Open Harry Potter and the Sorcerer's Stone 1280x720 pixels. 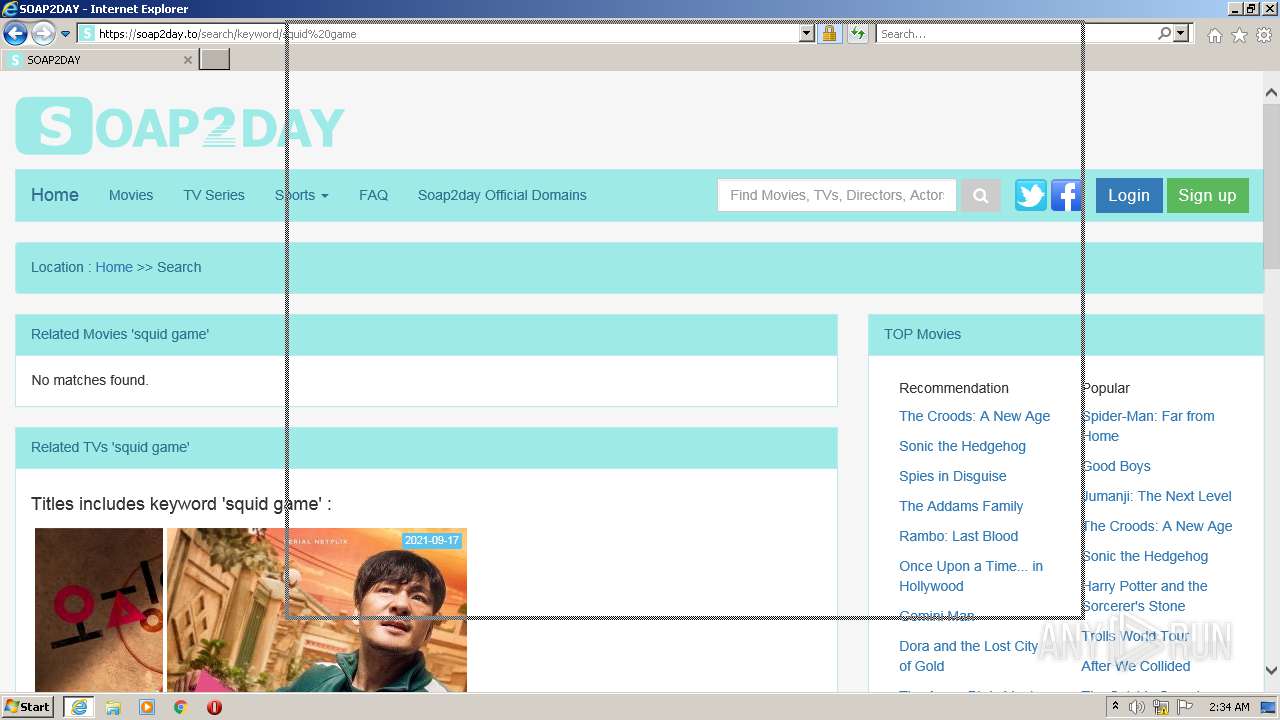coord(1144,596)
